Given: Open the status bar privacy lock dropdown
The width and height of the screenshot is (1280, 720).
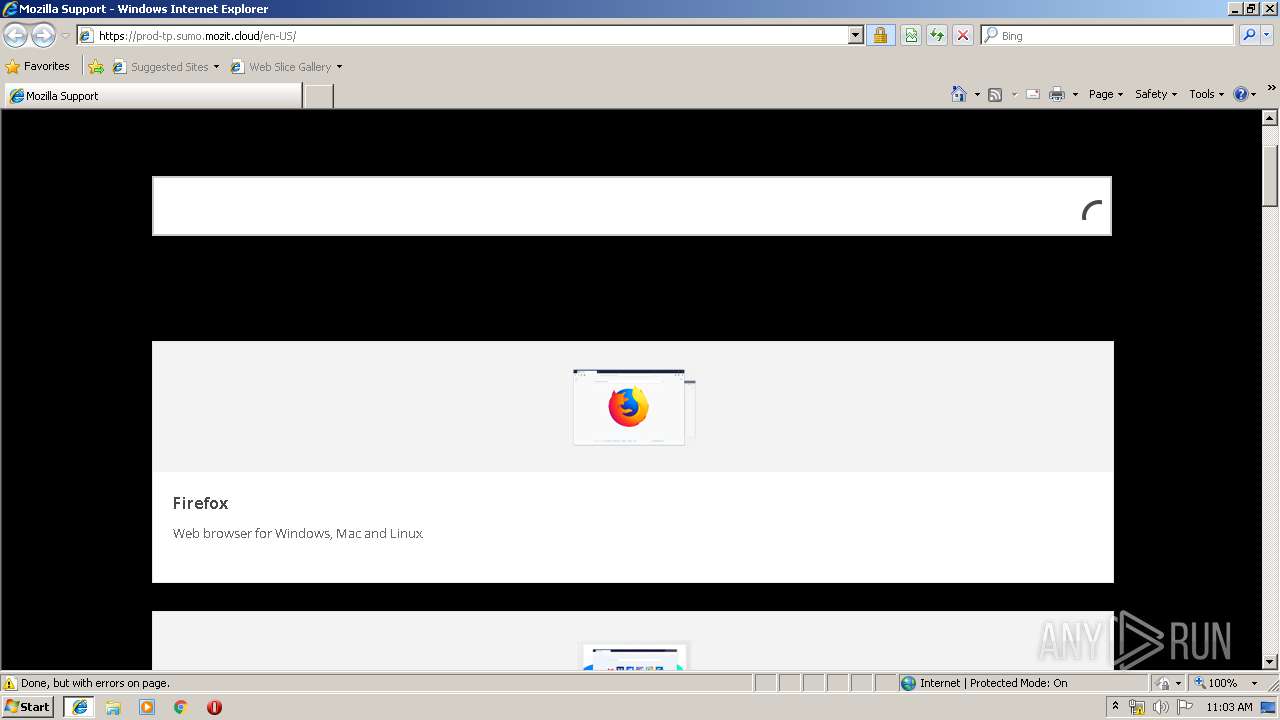Looking at the screenshot, I should tap(1169, 684).
